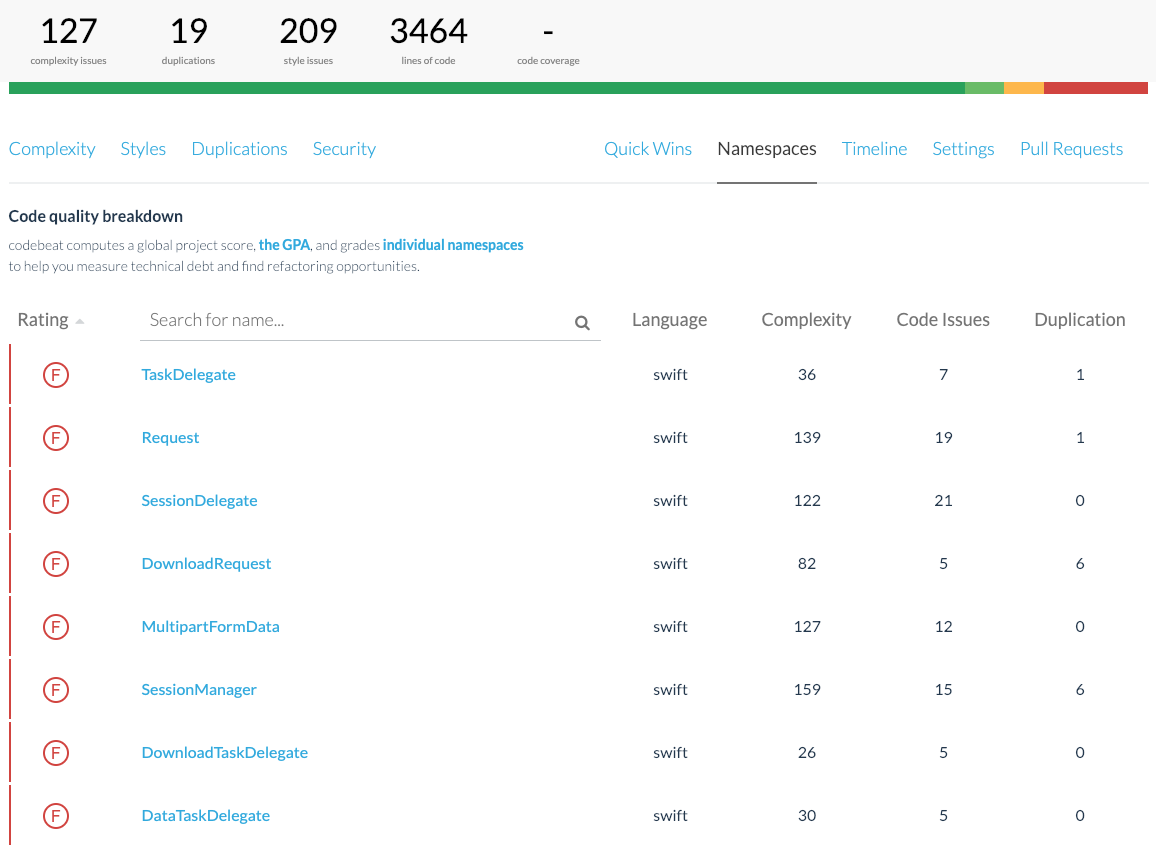The image size is (1156, 848).
Task: Open the Request namespace
Action: tap(170, 438)
